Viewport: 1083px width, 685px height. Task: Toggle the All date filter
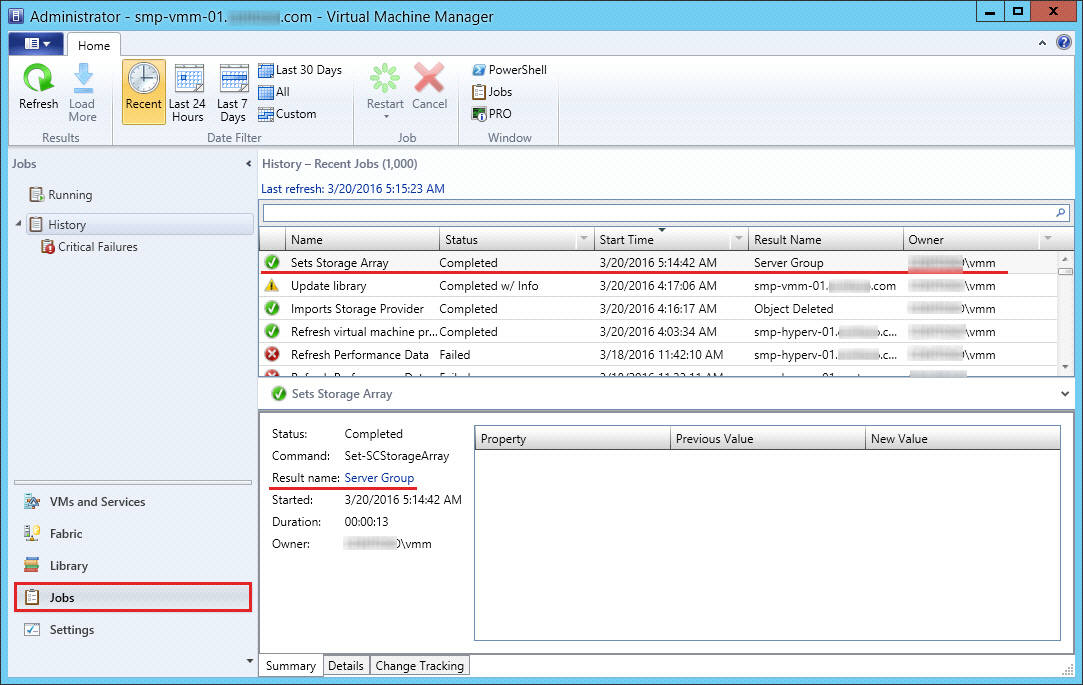pos(274,92)
